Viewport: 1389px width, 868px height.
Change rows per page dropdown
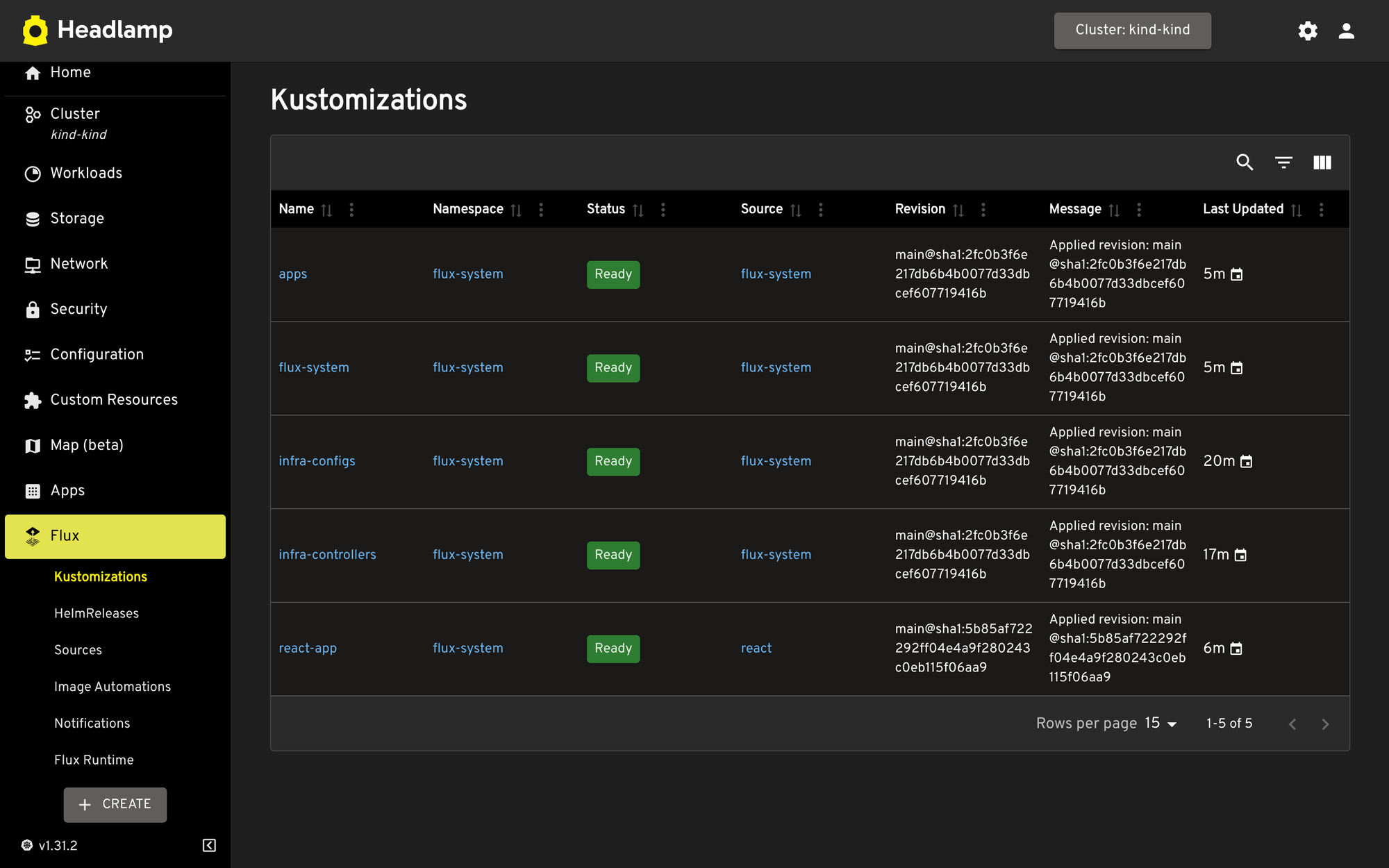pos(1161,724)
